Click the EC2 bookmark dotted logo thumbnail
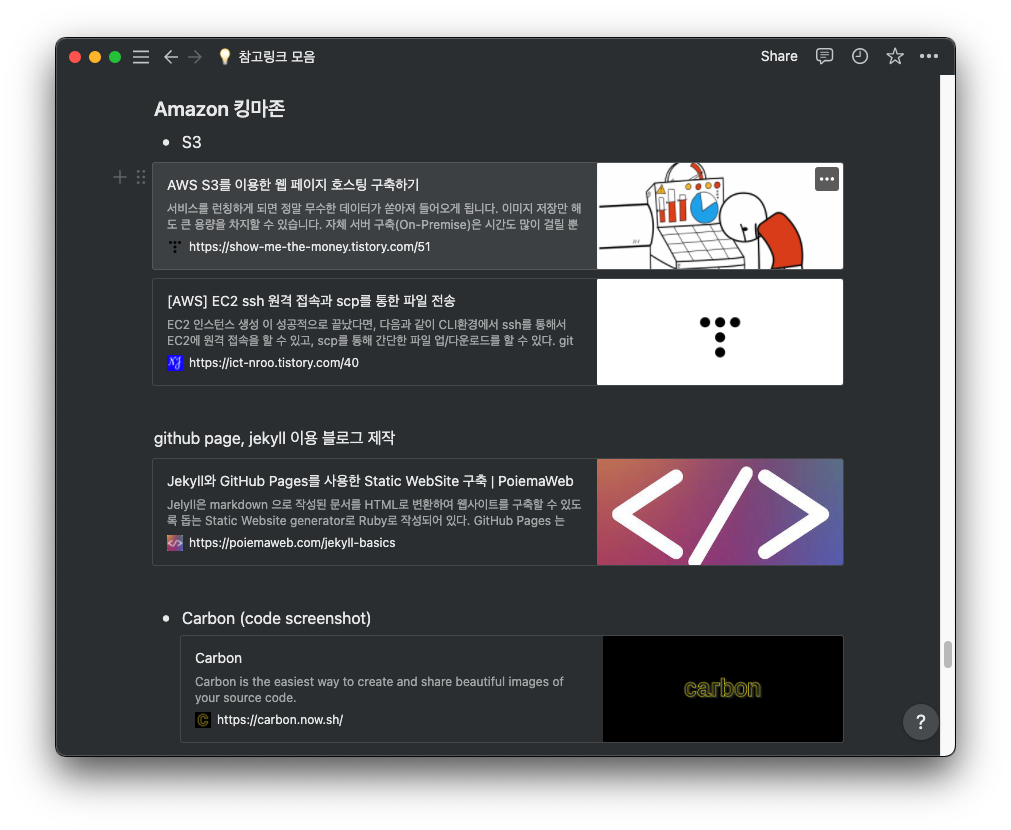 tap(720, 332)
